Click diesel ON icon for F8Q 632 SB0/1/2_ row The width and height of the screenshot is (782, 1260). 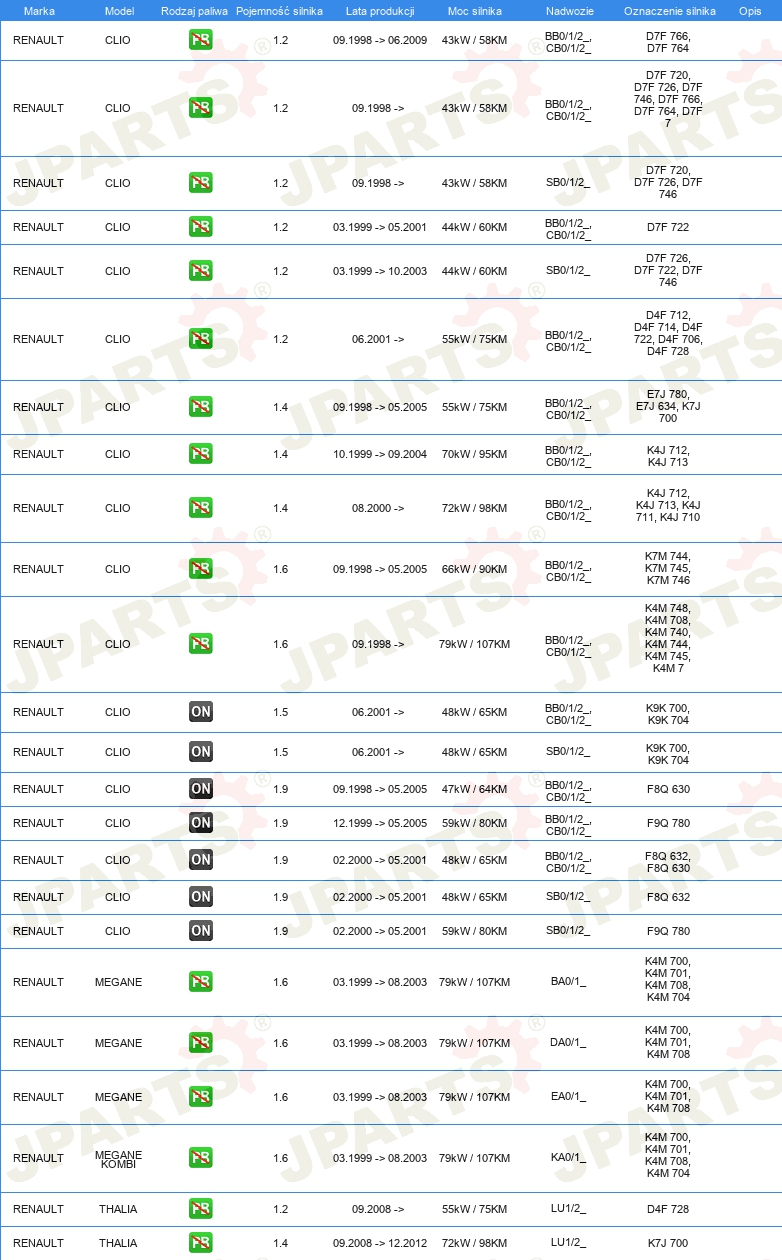(x=200, y=897)
